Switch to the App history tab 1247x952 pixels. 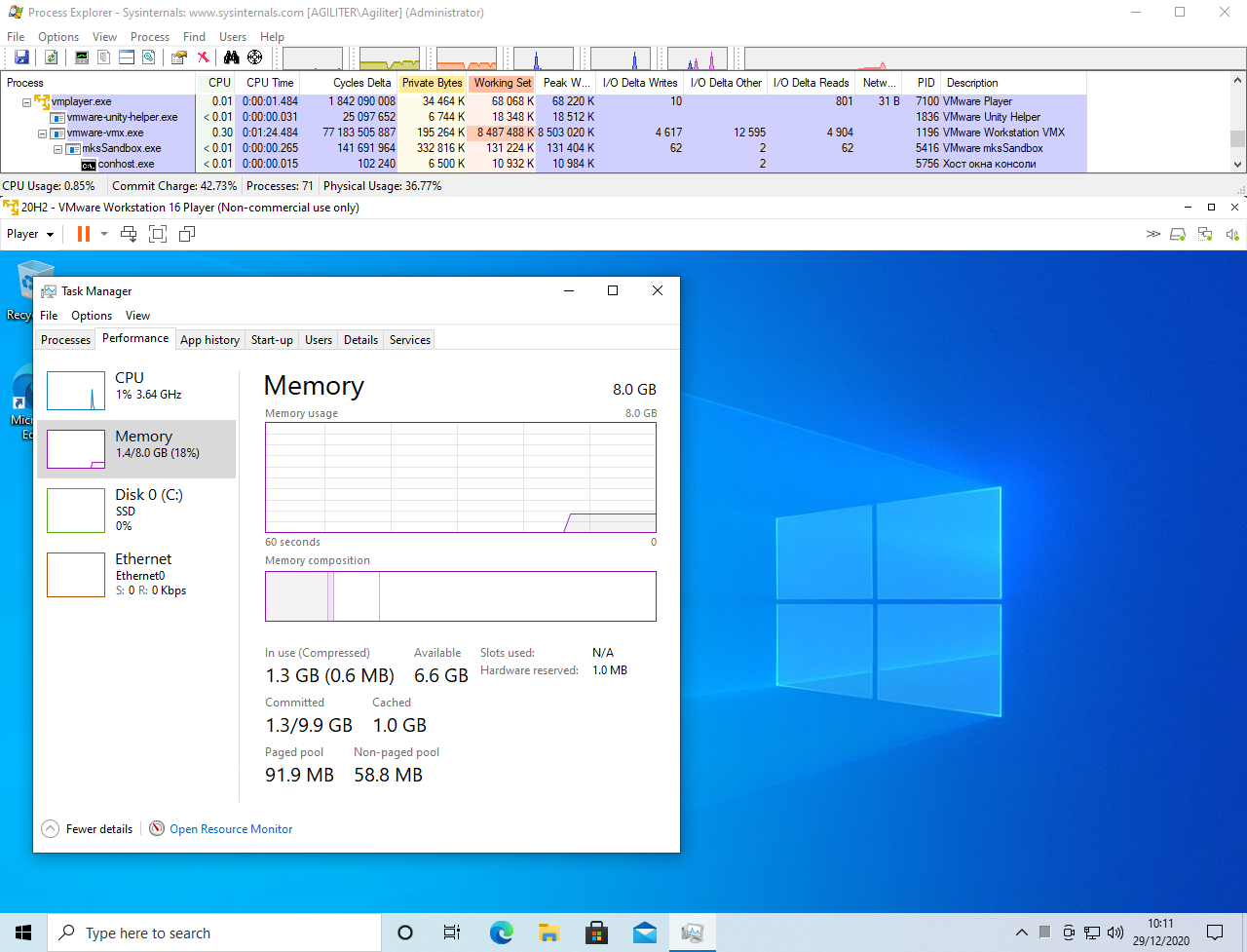[209, 340]
